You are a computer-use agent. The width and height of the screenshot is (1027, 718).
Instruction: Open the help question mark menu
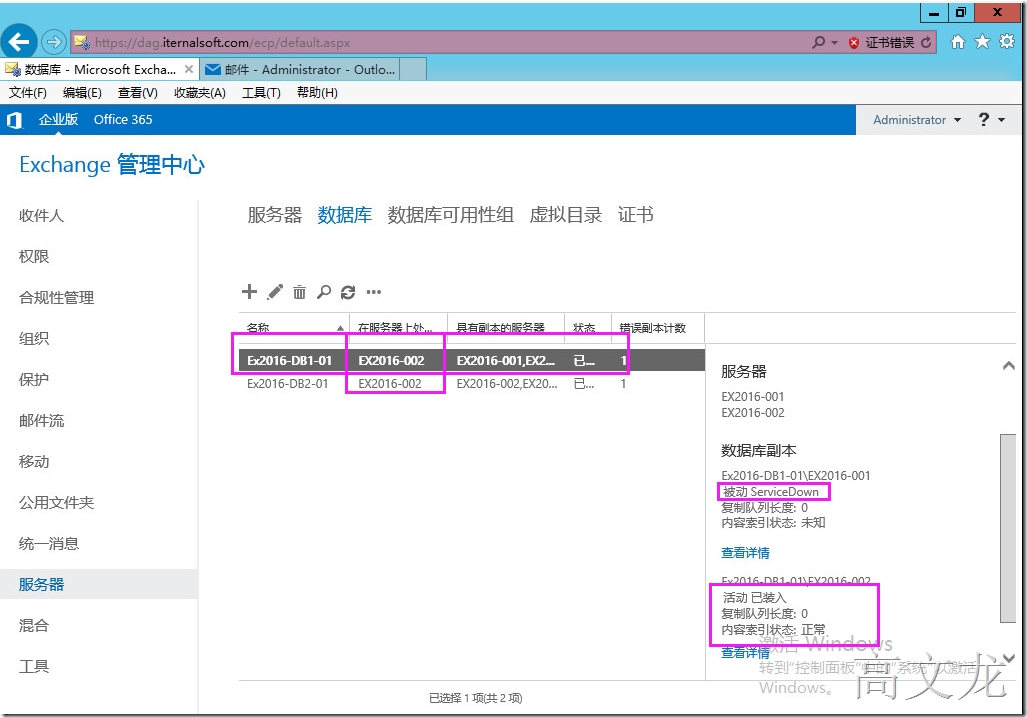pos(992,119)
